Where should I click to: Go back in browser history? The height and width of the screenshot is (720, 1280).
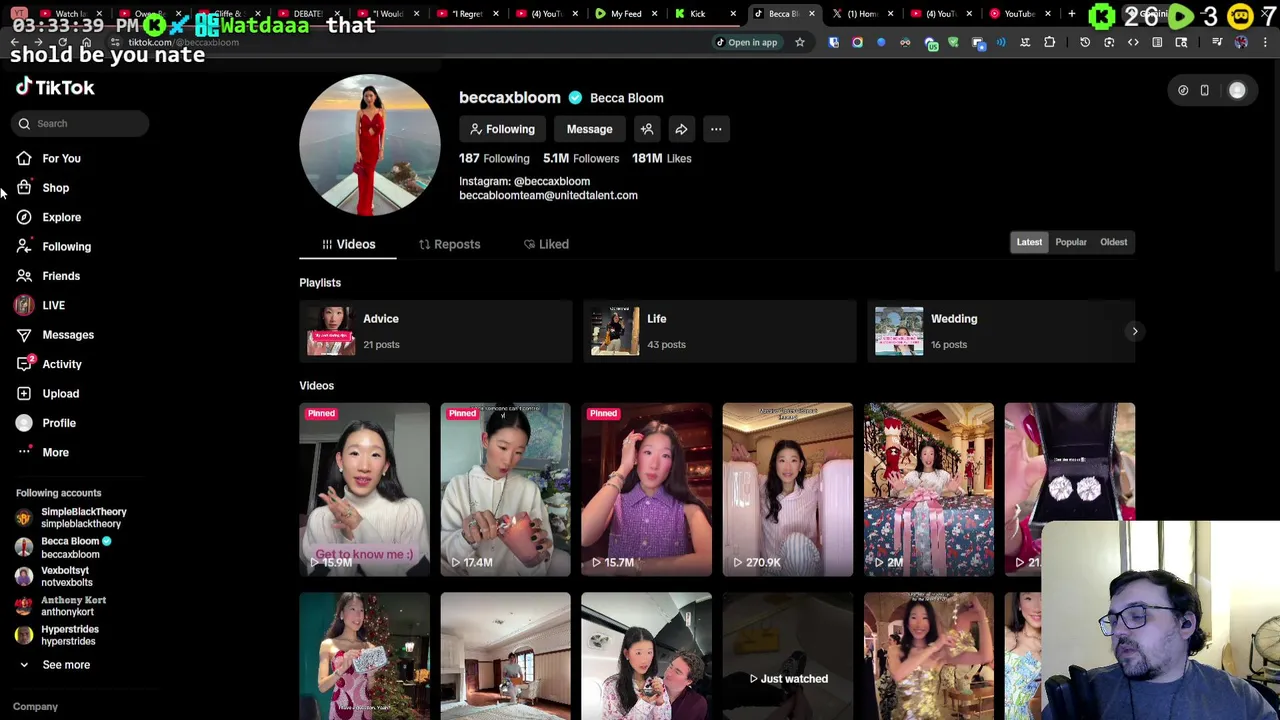point(15,42)
